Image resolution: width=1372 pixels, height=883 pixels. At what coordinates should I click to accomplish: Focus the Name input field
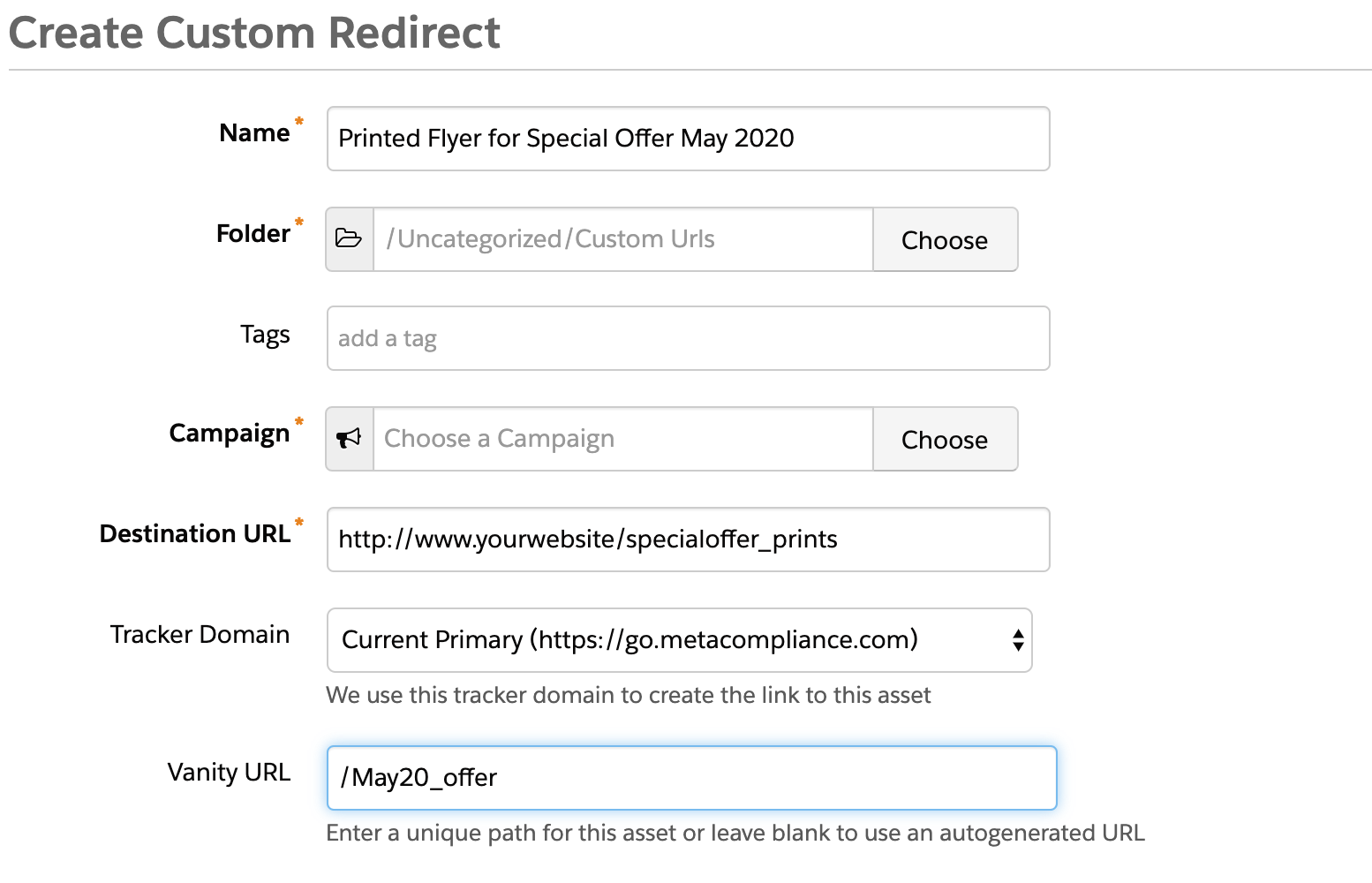pyautogui.click(x=688, y=139)
